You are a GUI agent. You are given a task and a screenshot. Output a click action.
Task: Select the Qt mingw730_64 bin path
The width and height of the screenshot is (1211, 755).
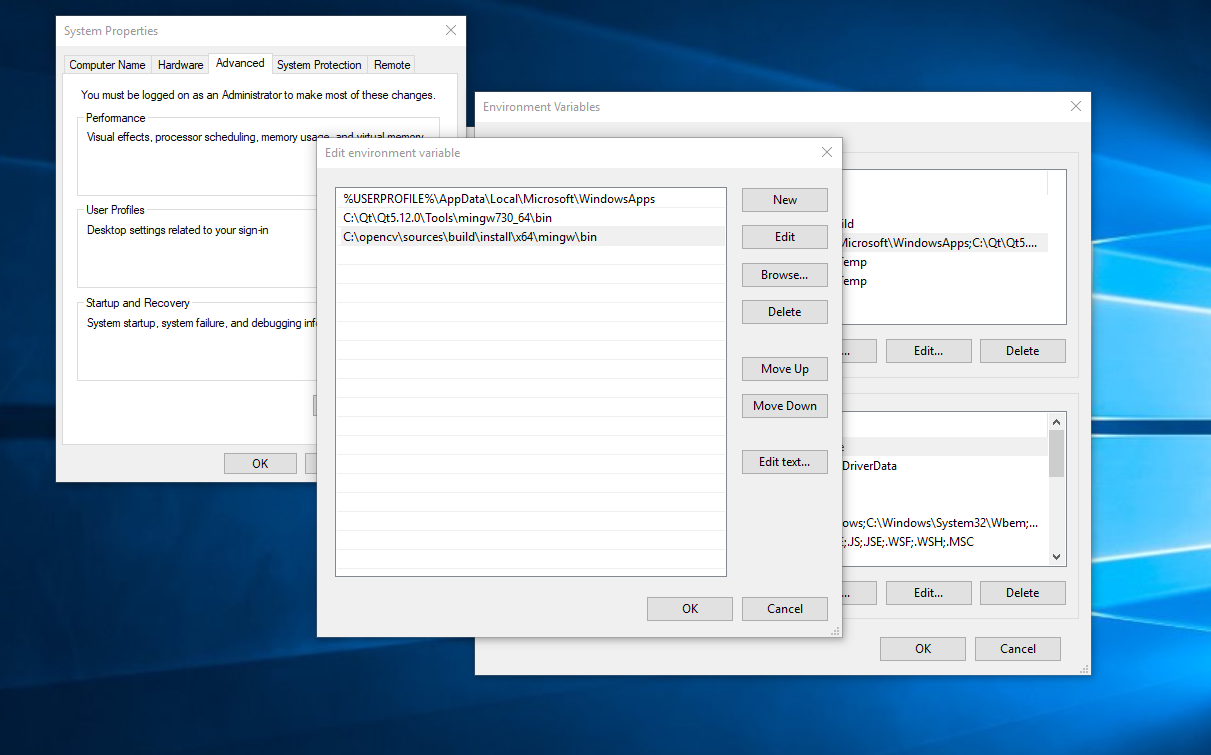pos(447,218)
